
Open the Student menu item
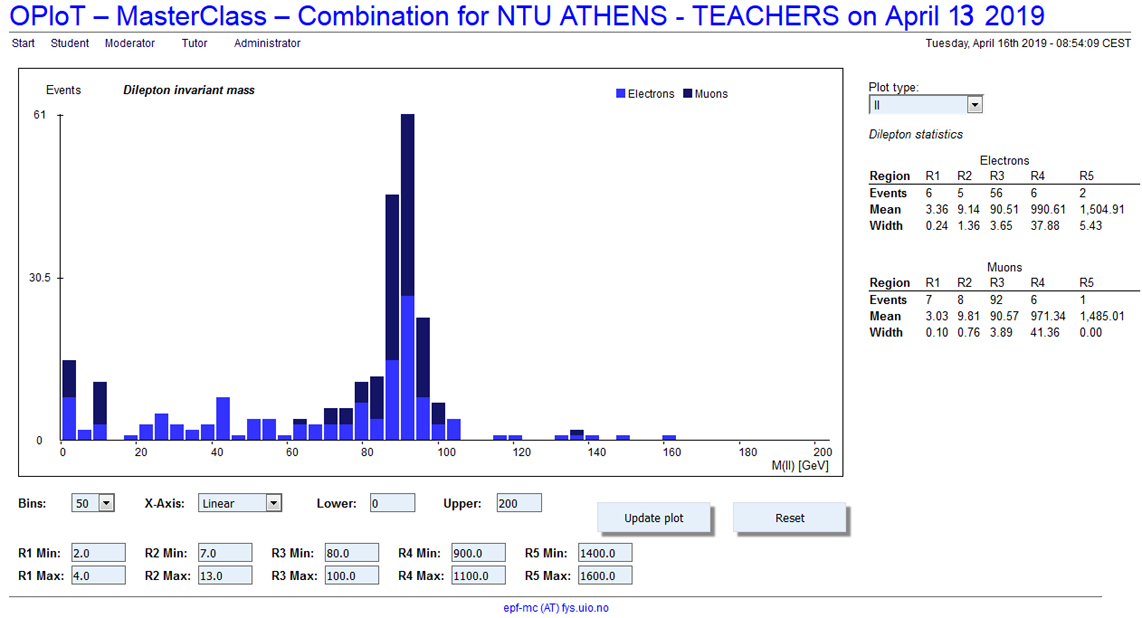click(70, 44)
